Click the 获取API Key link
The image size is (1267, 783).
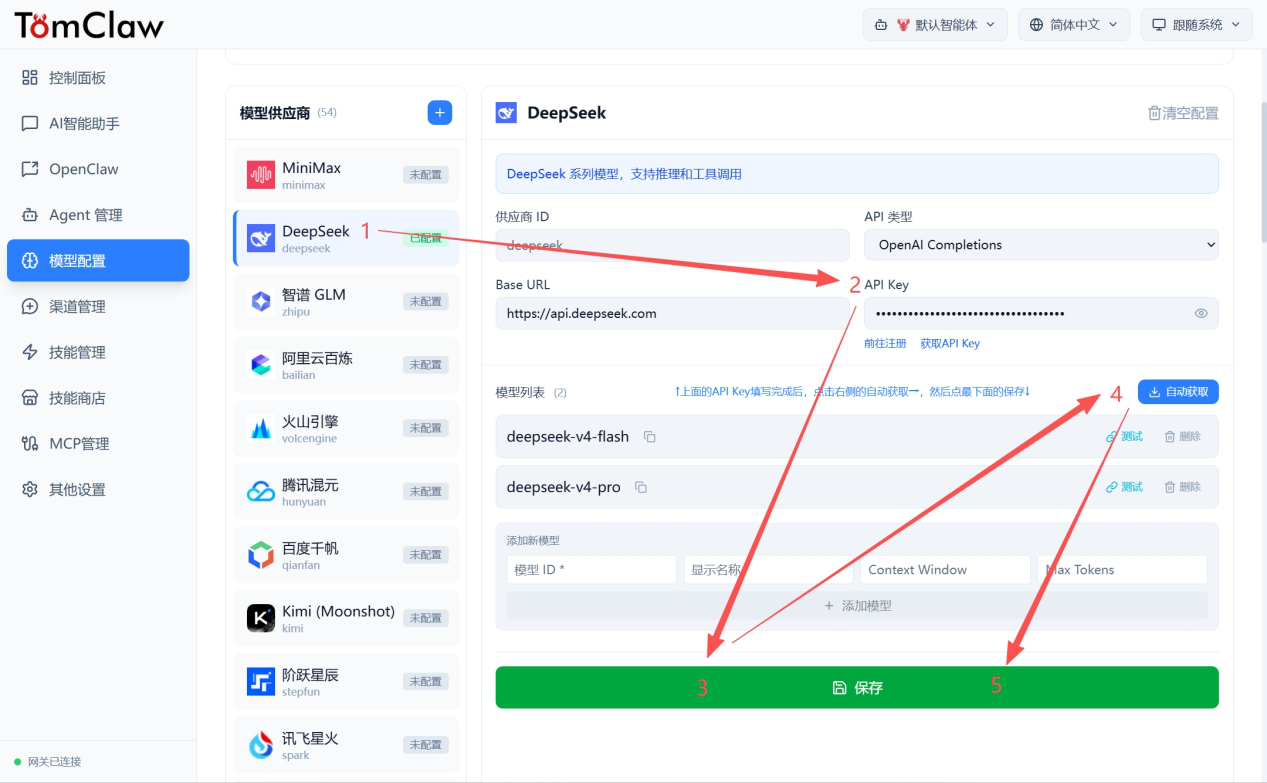[x=950, y=343]
